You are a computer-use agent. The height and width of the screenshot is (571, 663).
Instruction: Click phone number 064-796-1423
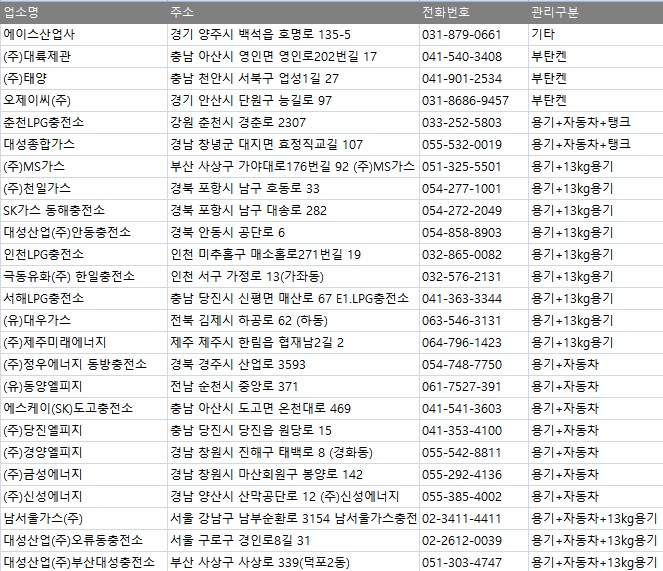pyautogui.click(x=462, y=343)
